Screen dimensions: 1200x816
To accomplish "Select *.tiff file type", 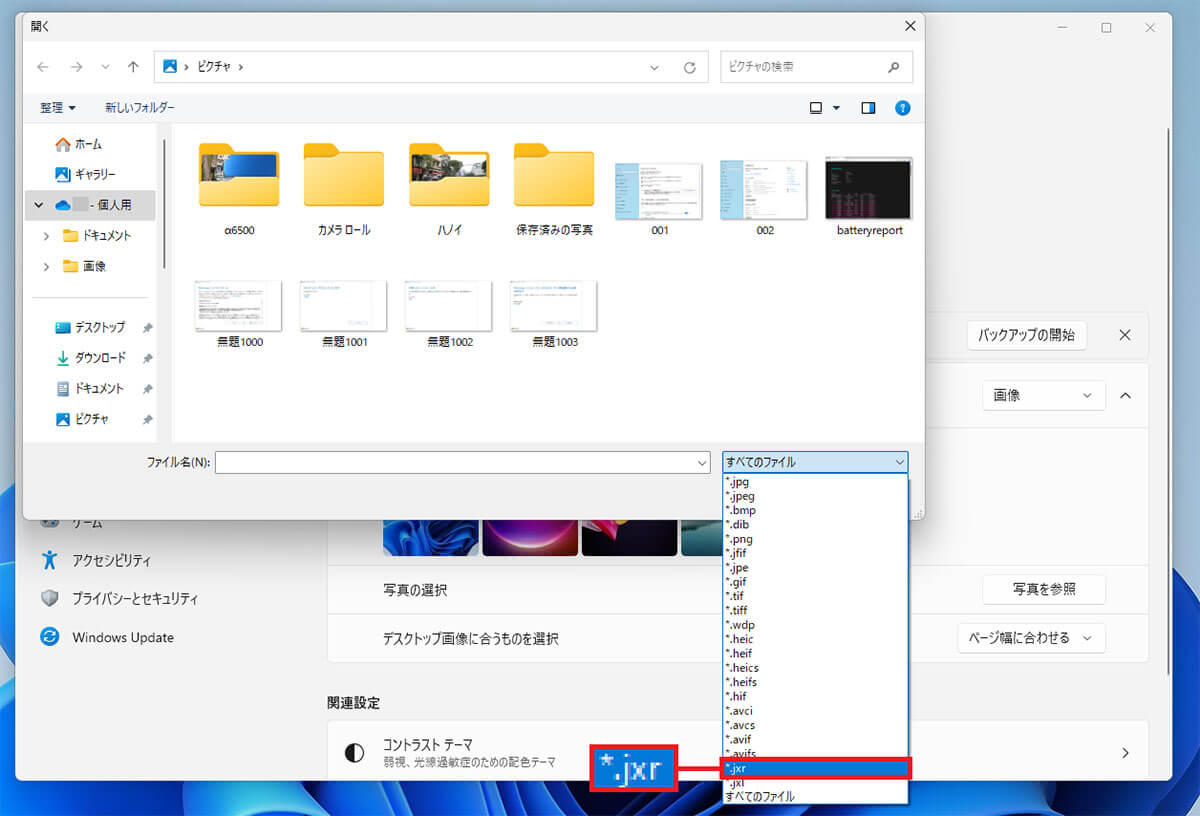I will click(x=814, y=610).
